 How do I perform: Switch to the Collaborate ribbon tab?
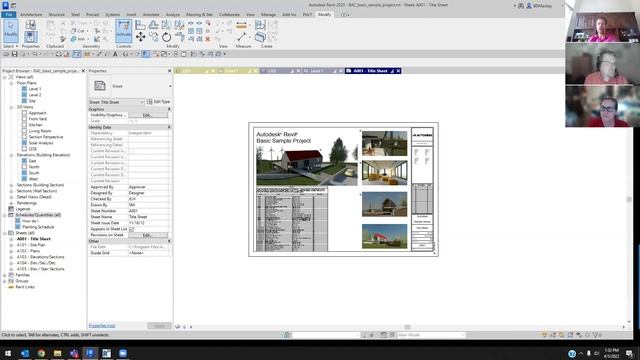(229, 15)
